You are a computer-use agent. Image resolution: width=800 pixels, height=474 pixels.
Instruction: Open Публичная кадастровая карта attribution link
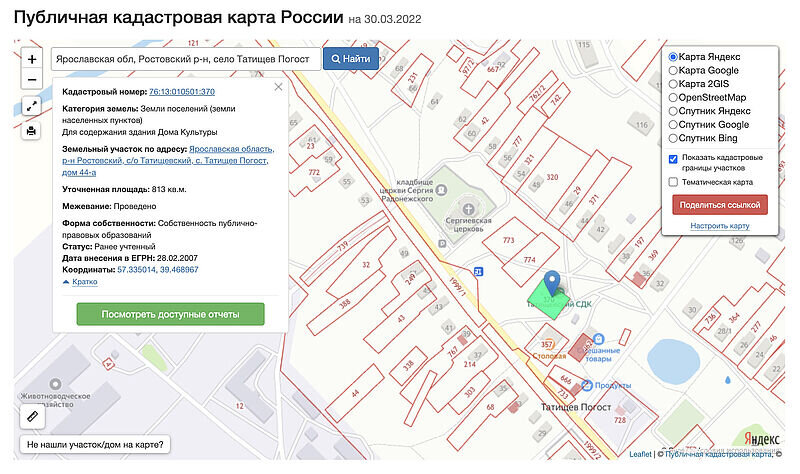coord(718,454)
